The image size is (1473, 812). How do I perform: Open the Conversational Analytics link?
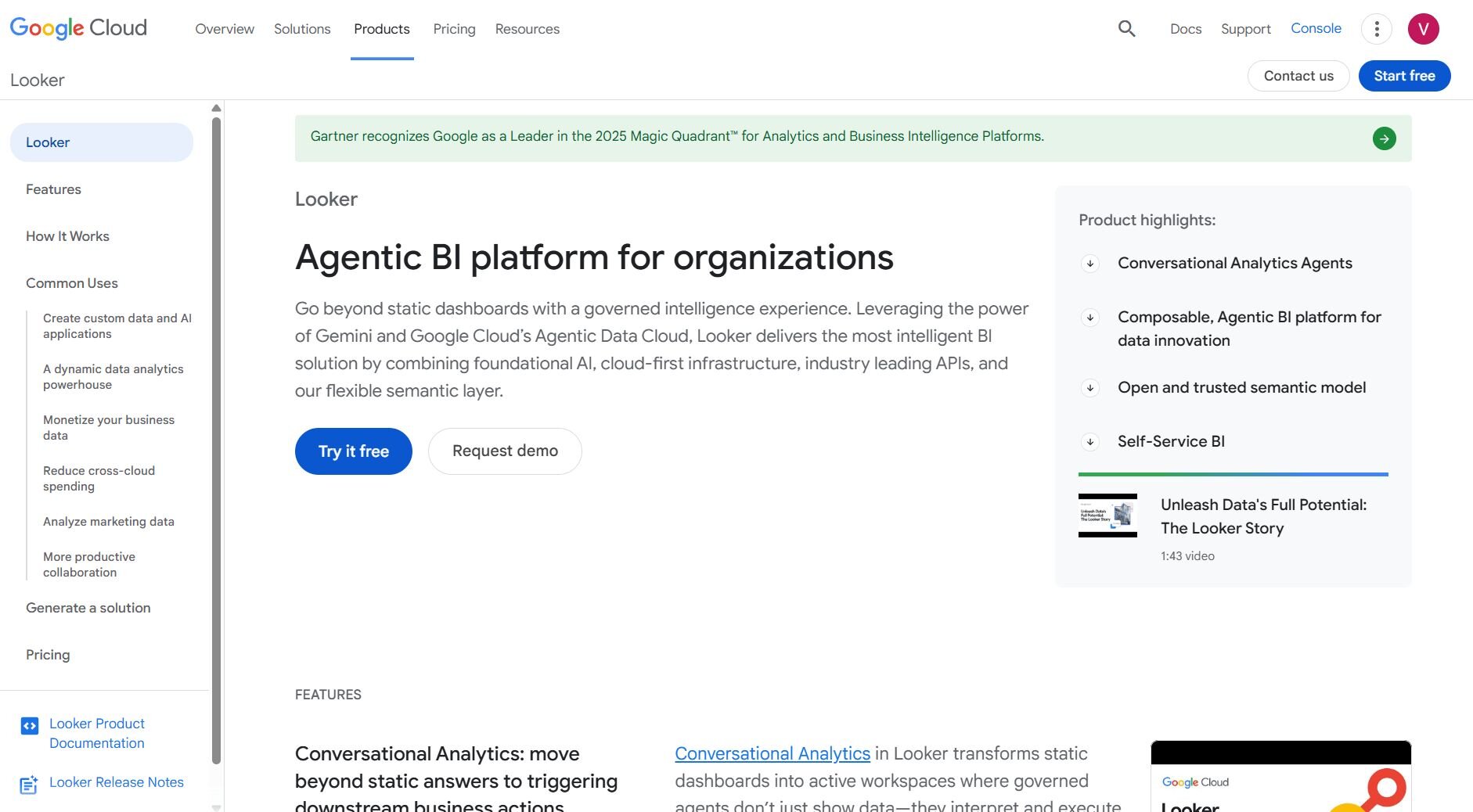[772, 753]
